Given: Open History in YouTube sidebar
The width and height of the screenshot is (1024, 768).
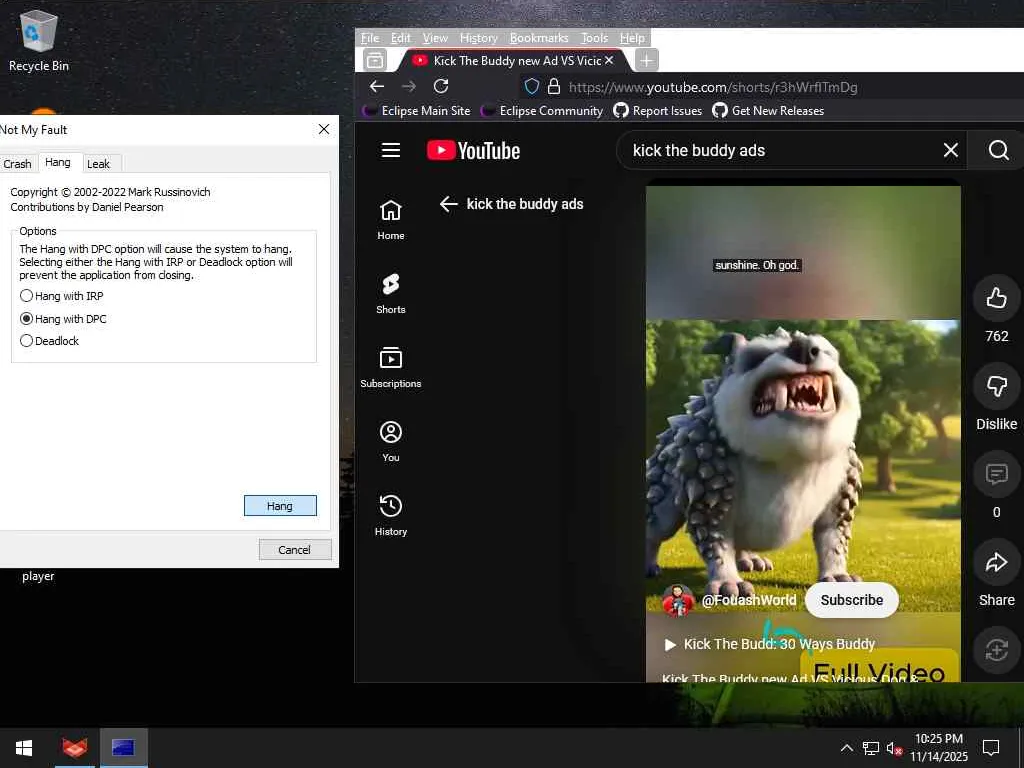Looking at the screenshot, I should pos(391,515).
